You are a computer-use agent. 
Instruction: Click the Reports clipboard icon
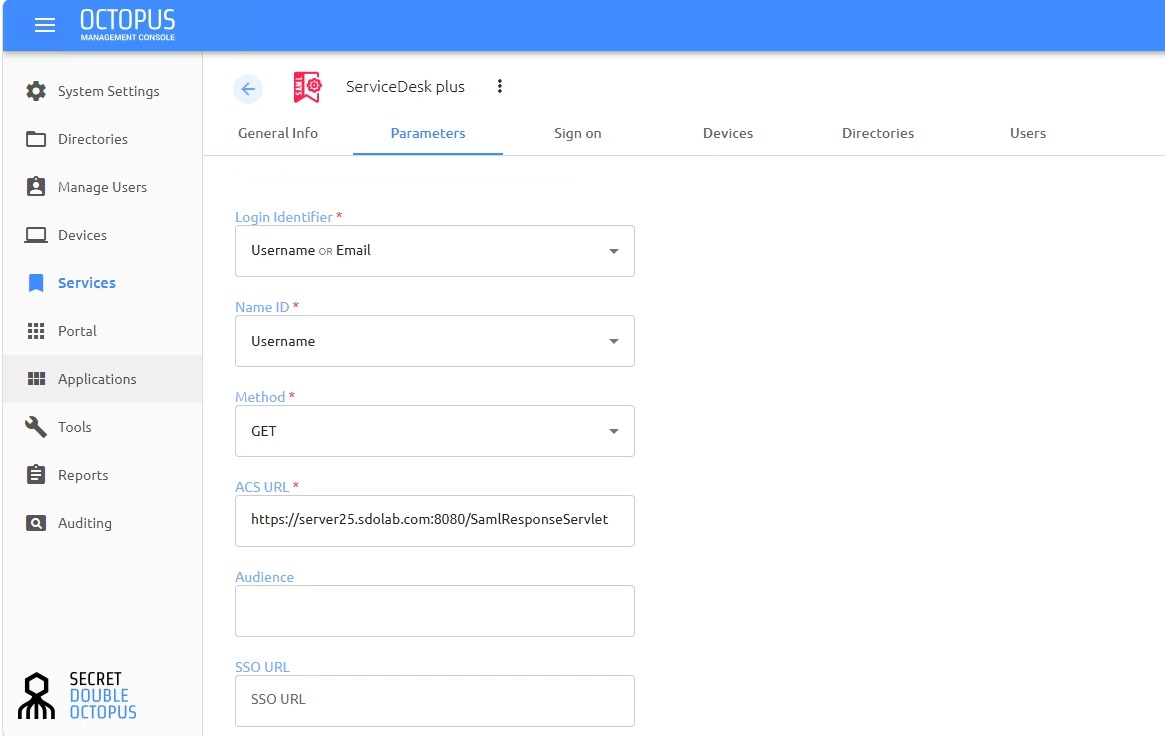point(36,475)
